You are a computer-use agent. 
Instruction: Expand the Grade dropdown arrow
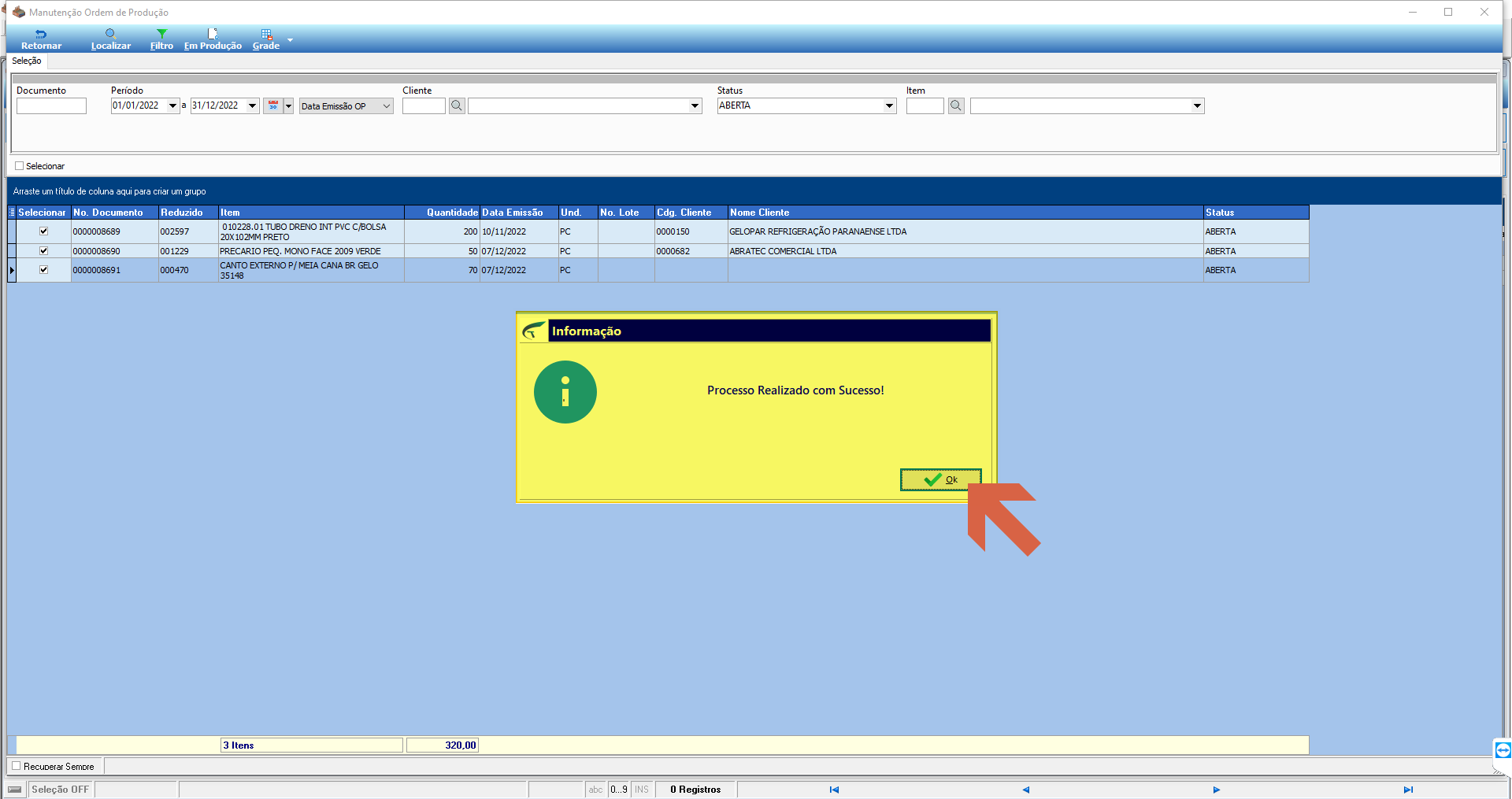[x=290, y=39]
